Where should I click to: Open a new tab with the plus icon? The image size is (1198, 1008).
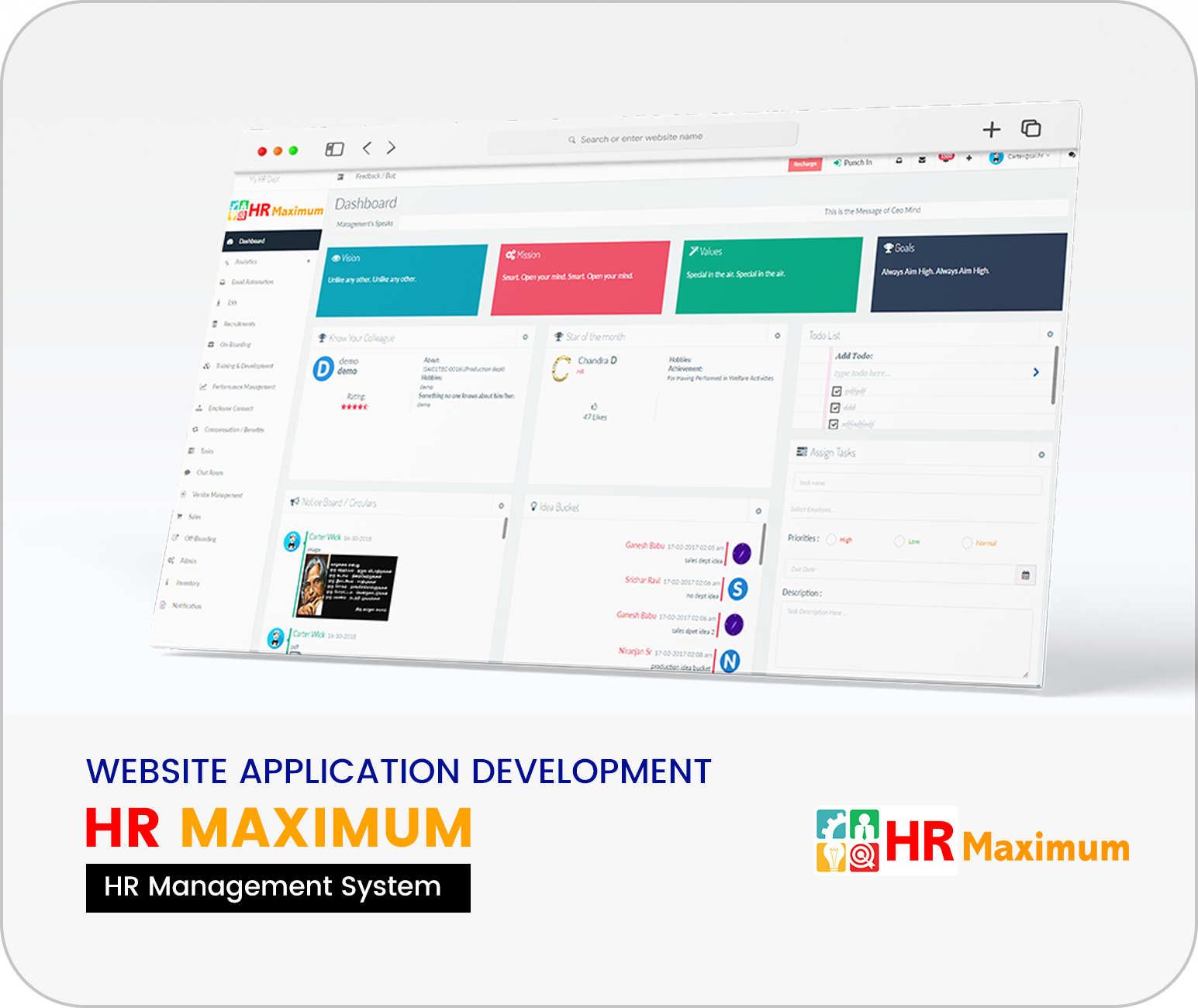(991, 129)
